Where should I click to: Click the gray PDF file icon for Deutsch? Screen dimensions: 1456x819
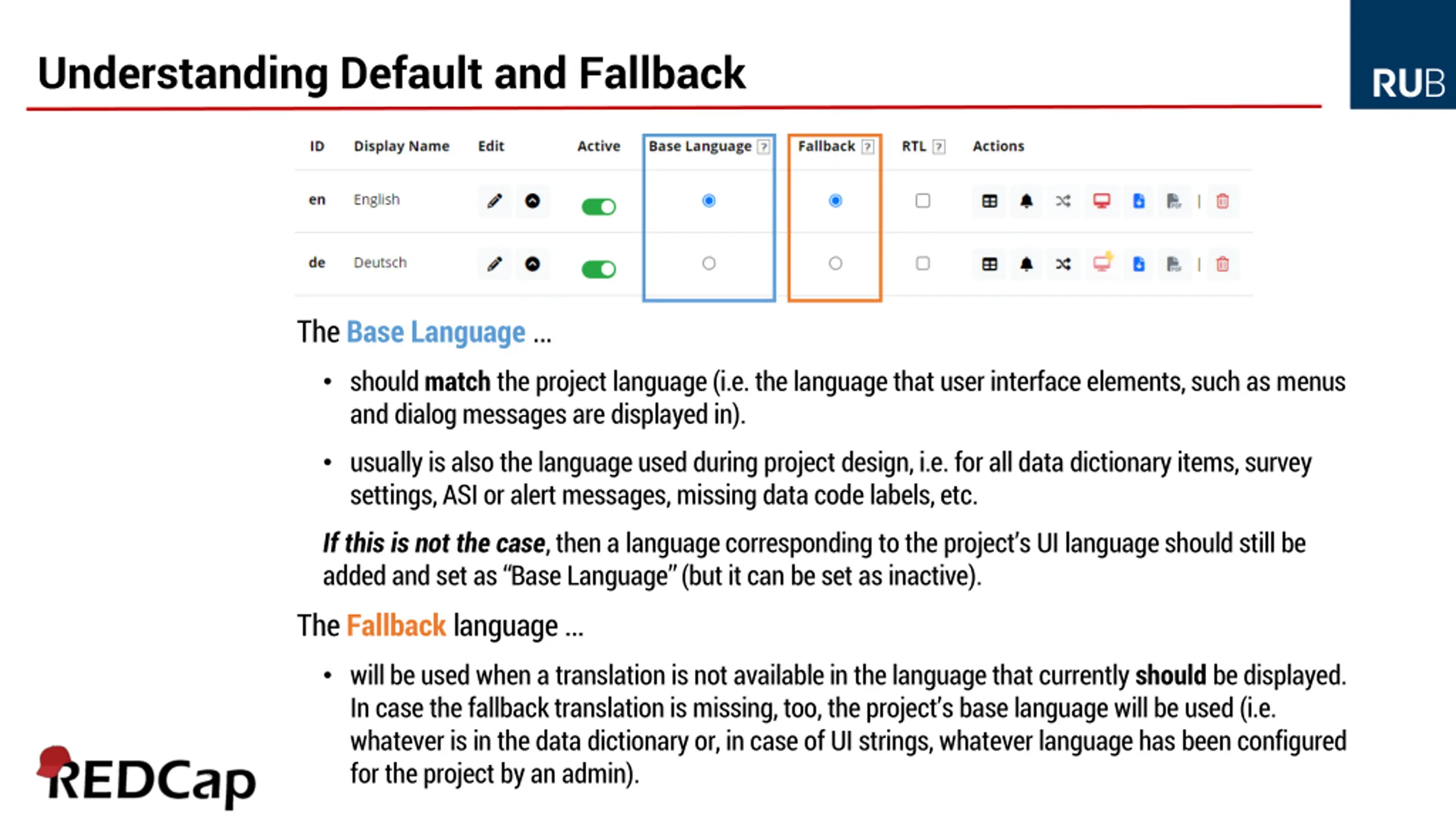1173,264
